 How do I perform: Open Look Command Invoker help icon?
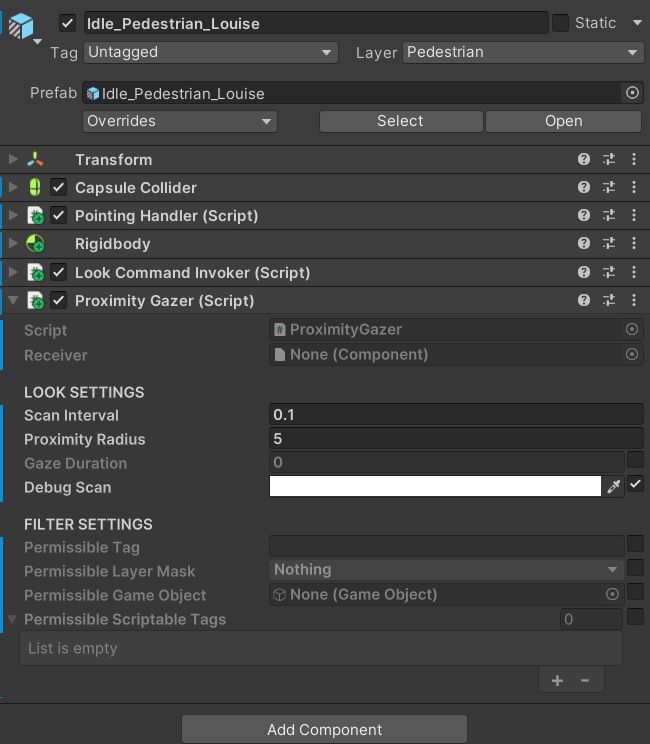click(x=584, y=272)
